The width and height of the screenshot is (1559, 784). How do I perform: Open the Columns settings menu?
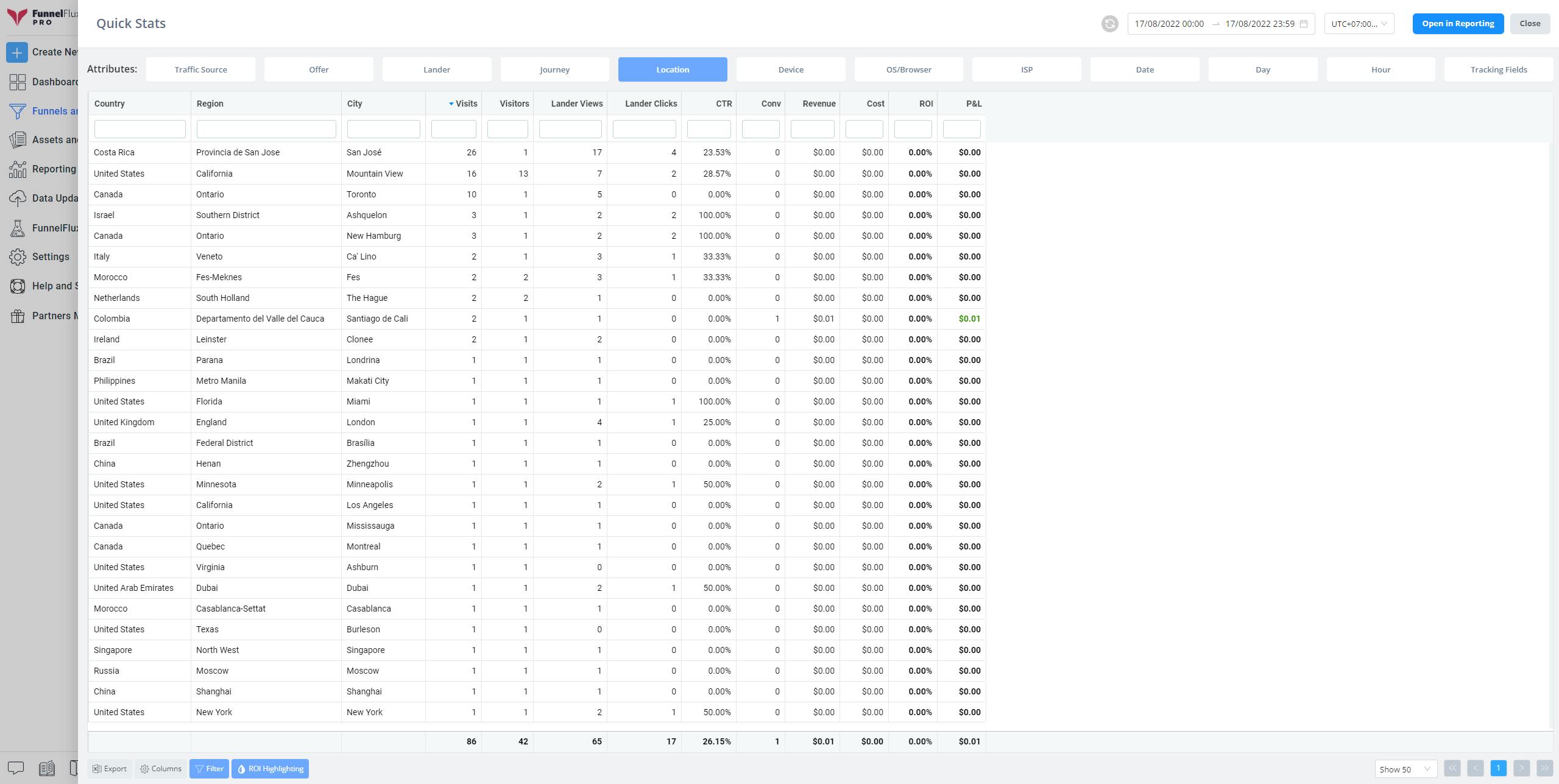161,769
